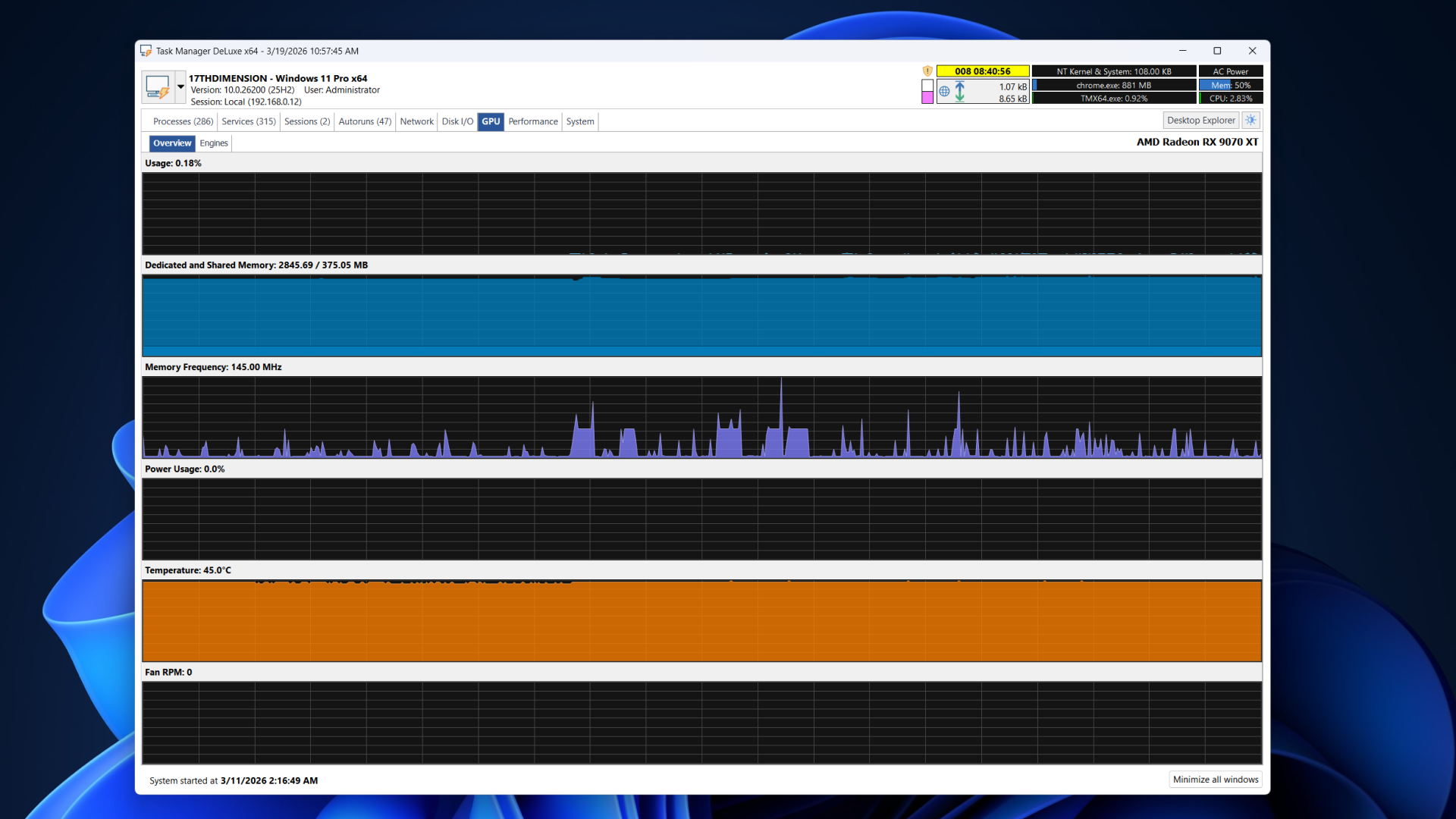
Task: Click the Power Usage: 0.0% label
Action: point(185,469)
